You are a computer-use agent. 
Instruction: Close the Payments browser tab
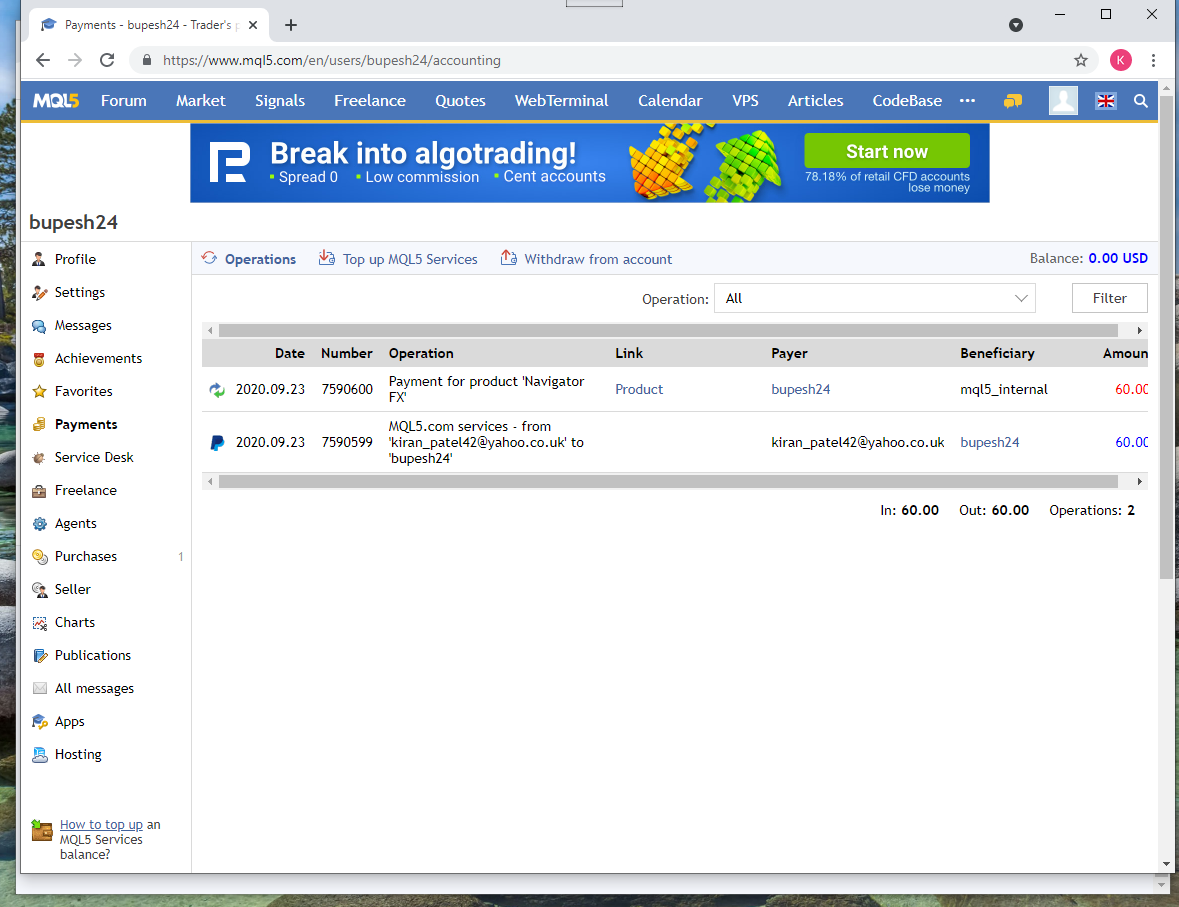coord(253,25)
